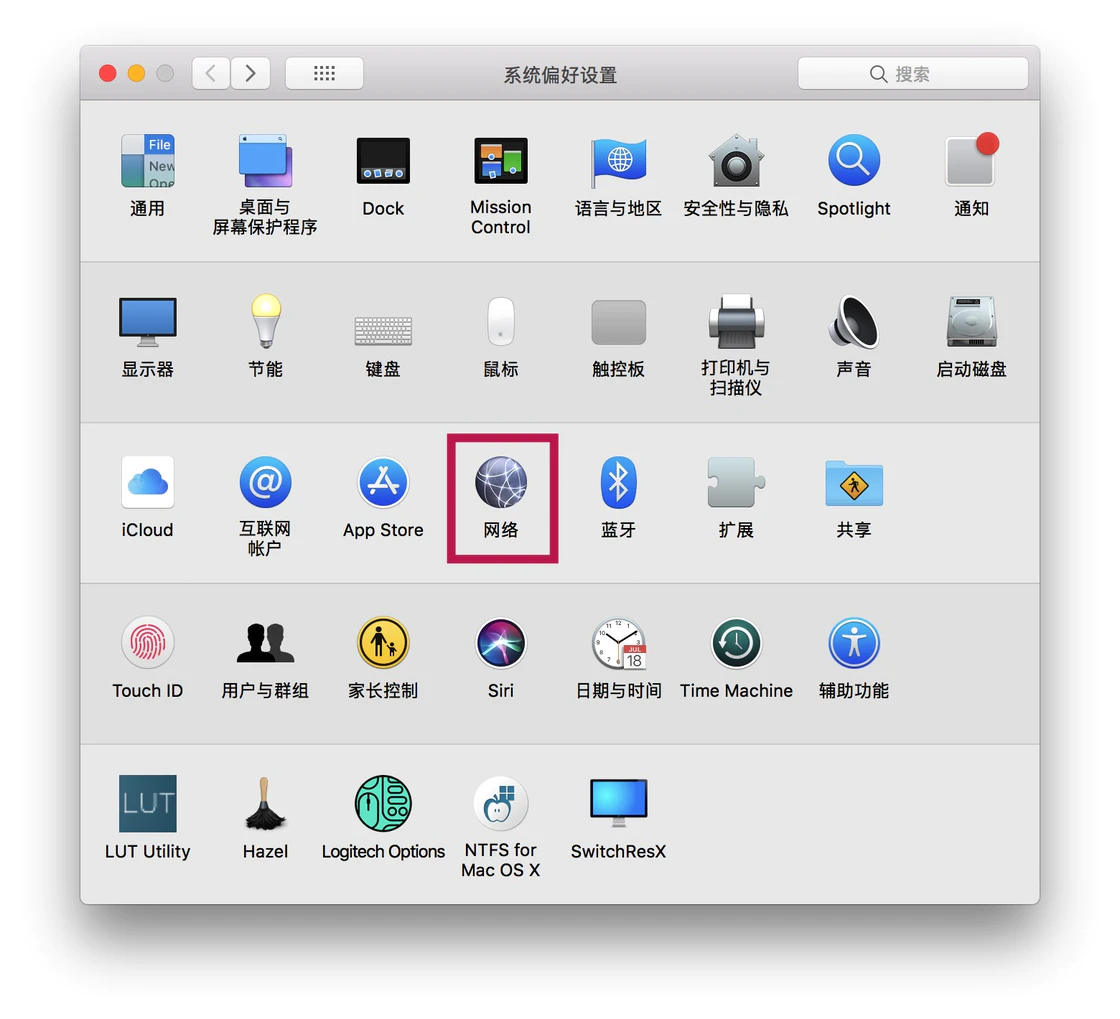Minimize window with the yellow button
The image size is (1120, 1019).
pos(136,74)
